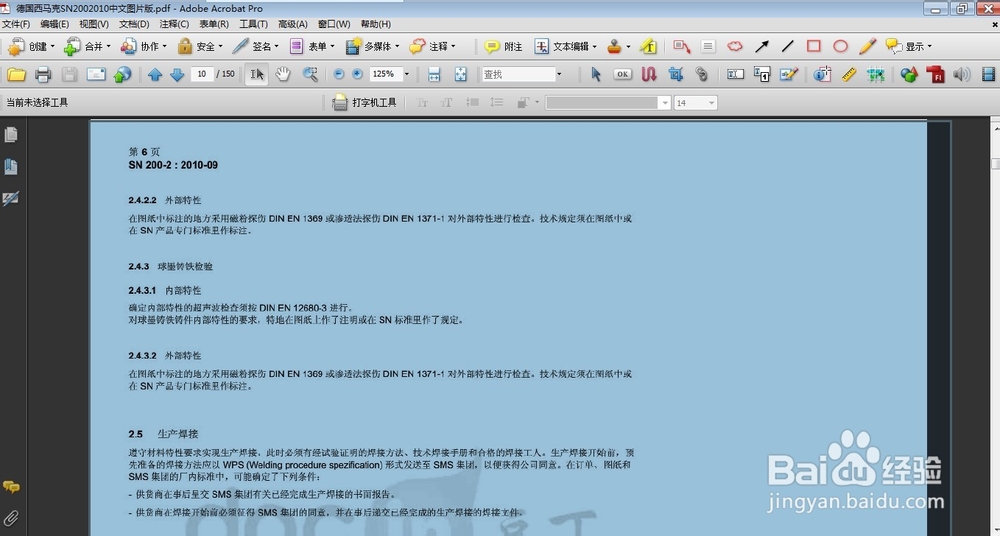Open the Signatures panel in sidebar
Viewport: 1000px width, 536px height.
[x=11, y=198]
